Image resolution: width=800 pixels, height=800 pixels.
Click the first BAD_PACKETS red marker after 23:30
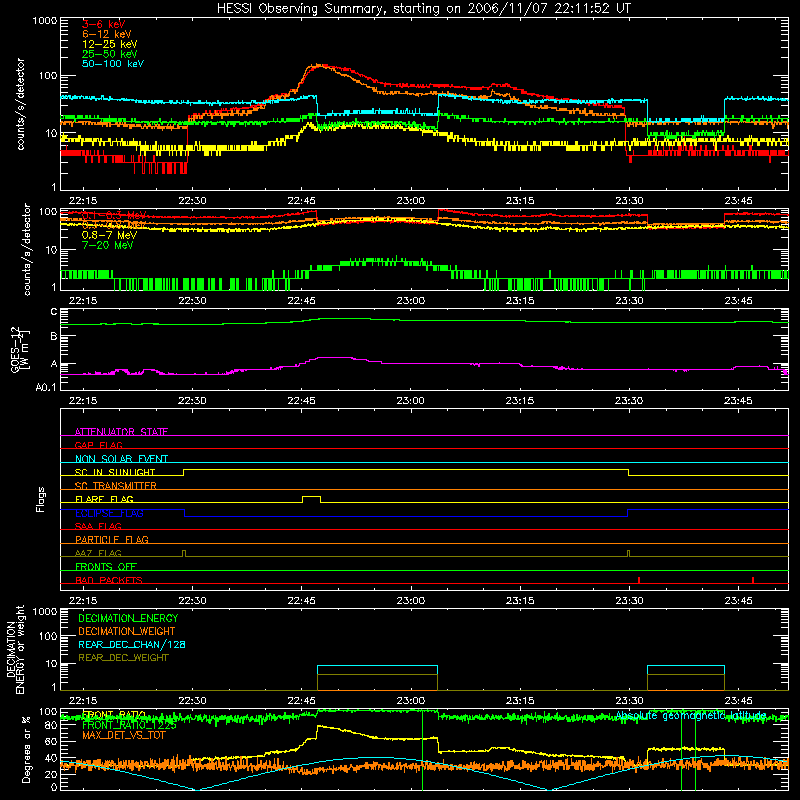[639, 580]
